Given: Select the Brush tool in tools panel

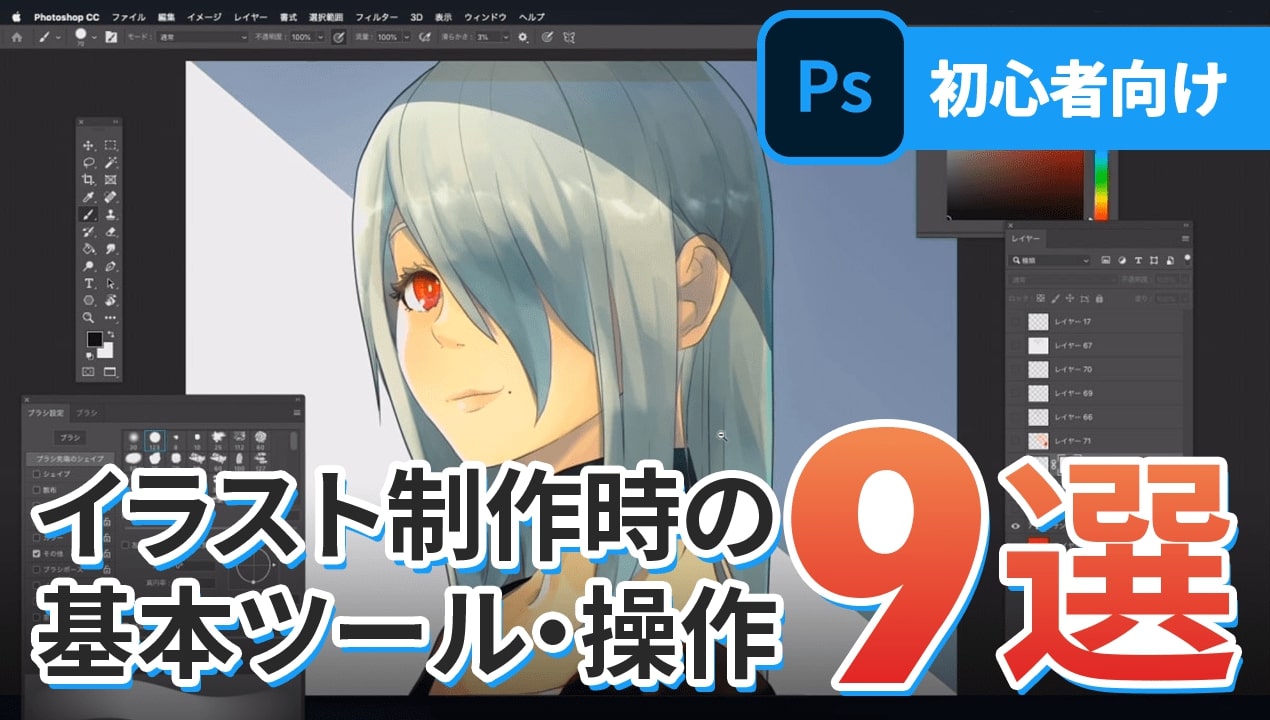Looking at the screenshot, I should click(x=89, y=214).
